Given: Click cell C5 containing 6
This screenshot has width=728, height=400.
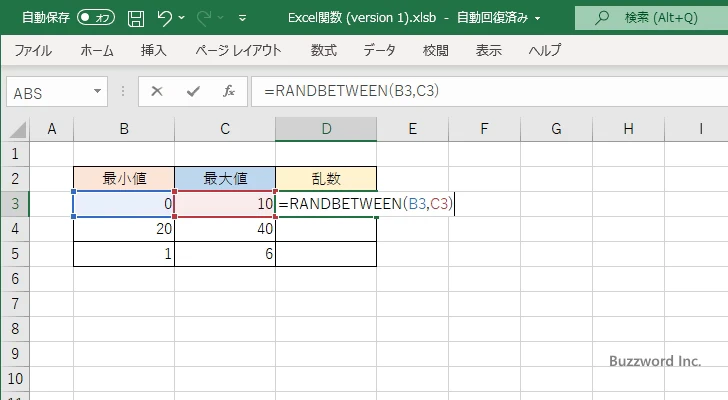Looking at the screenshot, I should (225, 254).
